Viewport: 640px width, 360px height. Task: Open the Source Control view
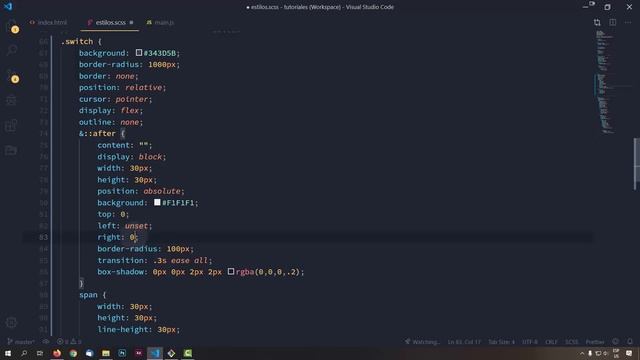coord(12,76)
